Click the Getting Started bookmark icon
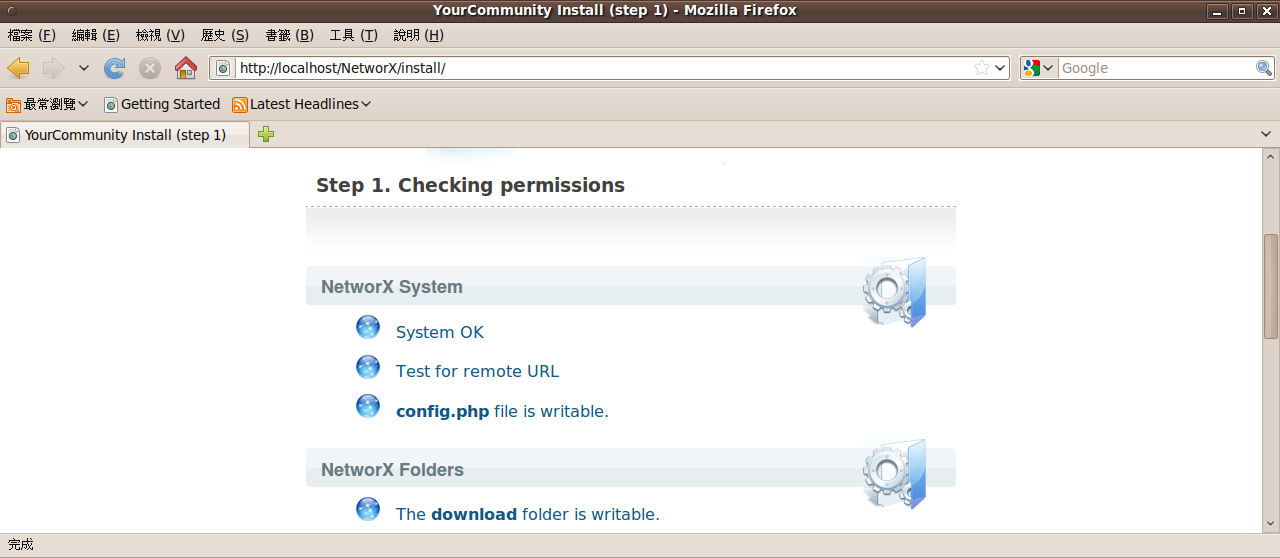1280x558 pixels. [x=111, y=104]
